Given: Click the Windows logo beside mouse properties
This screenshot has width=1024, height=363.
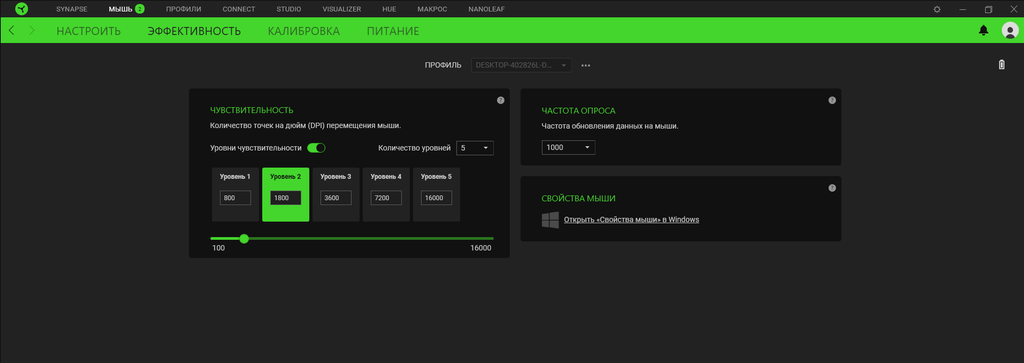Looking at the screenshot, I should [x=550, y=220].
